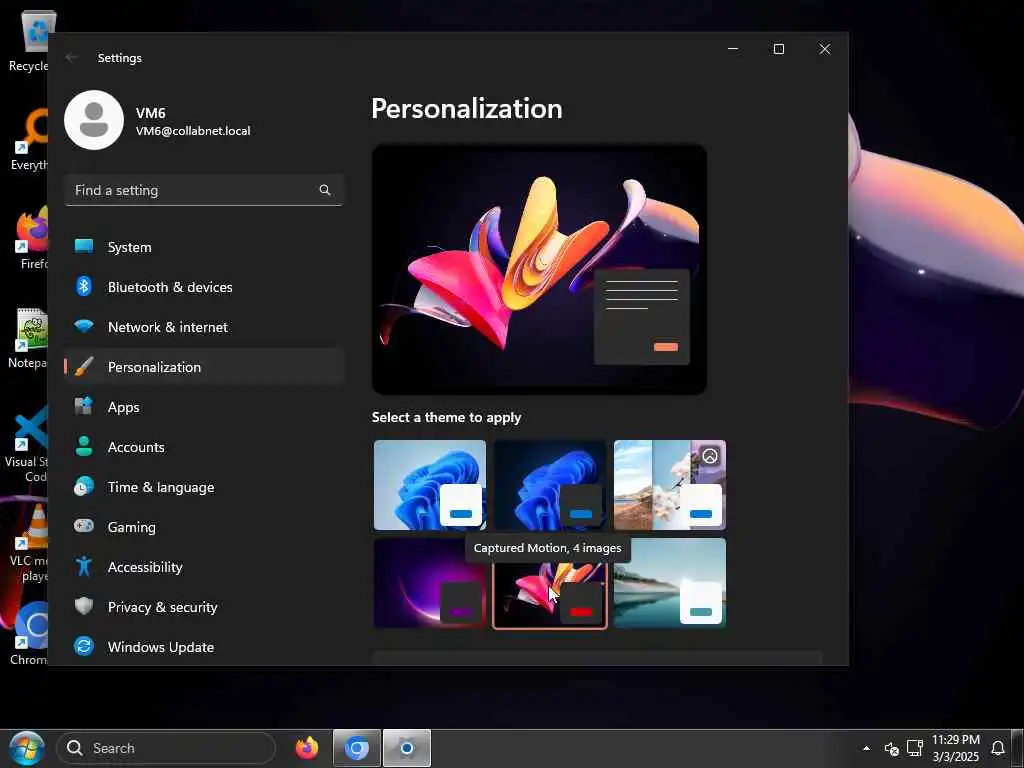Apply the Windows dark blue bloom theme
This screenshot has height=768, width=1024.
(550, 485)
